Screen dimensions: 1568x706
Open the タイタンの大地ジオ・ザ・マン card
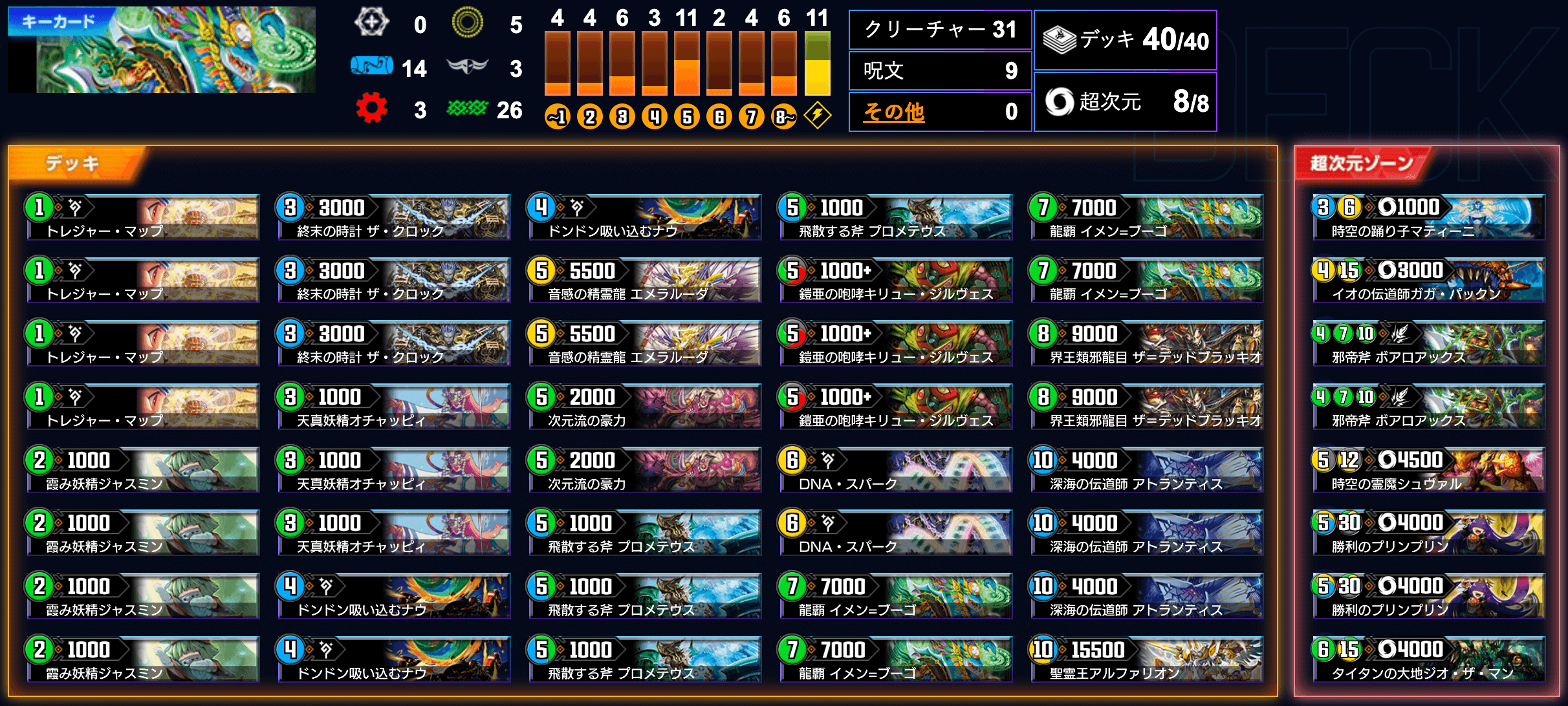(x=1428, y=659)
